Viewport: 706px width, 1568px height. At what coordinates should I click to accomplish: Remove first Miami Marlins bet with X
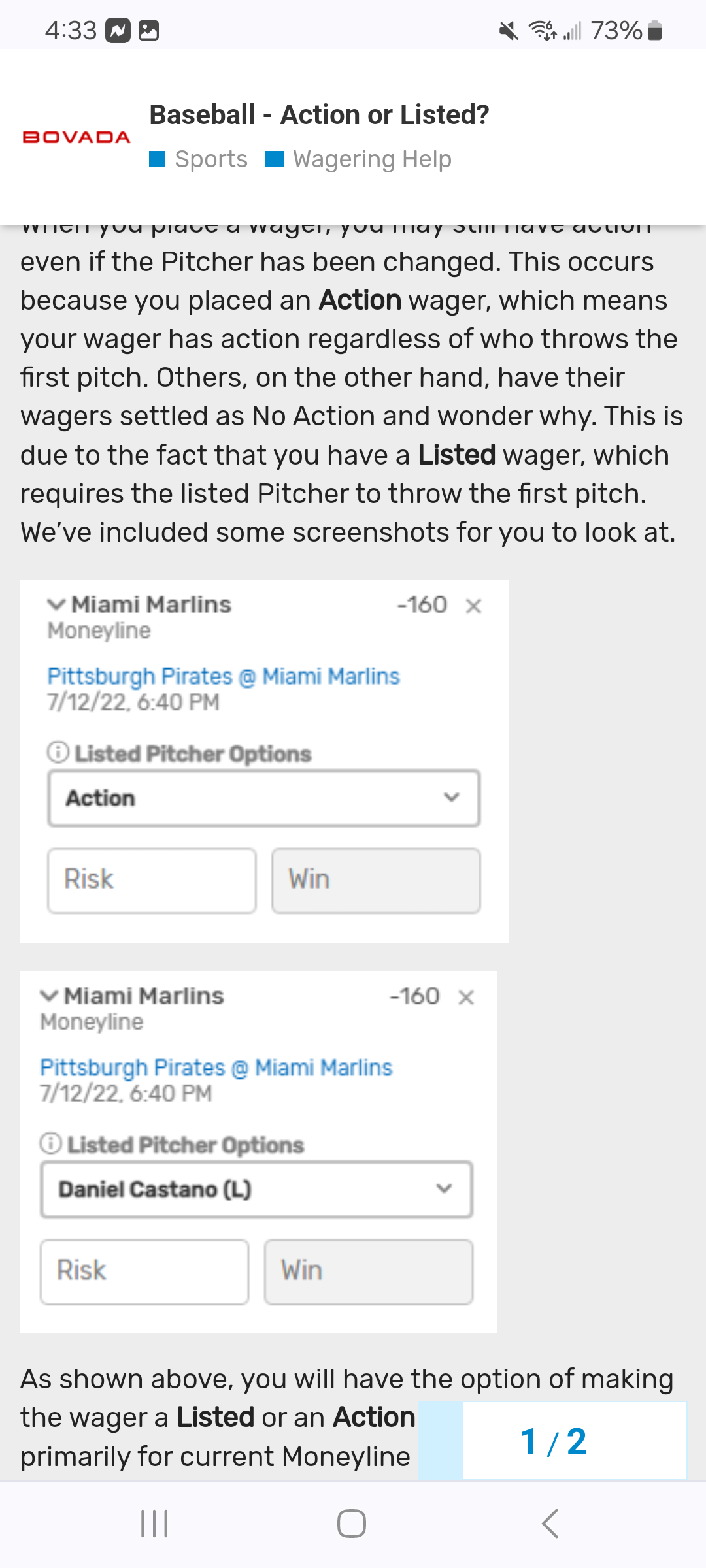473,606
